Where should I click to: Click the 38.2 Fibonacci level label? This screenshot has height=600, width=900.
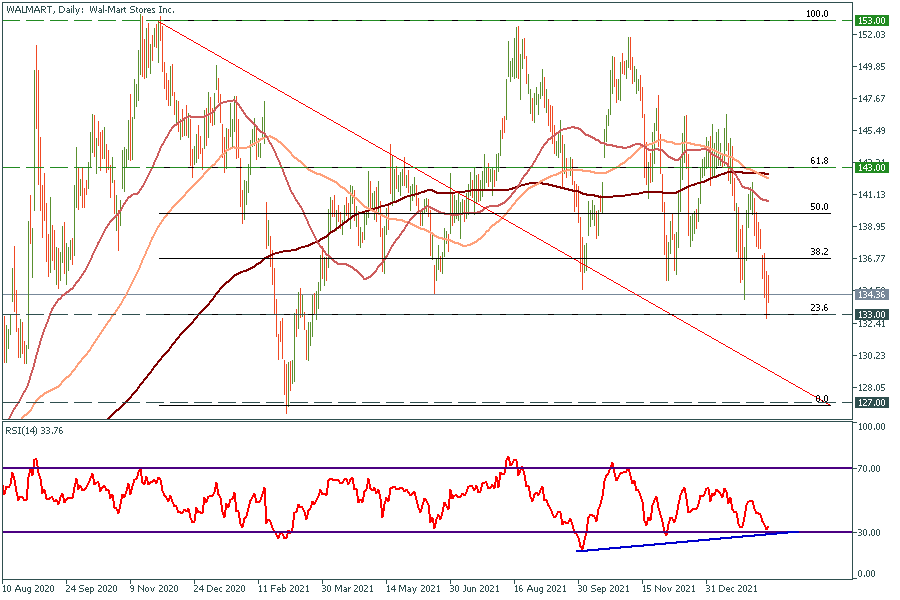pos(819,252)
